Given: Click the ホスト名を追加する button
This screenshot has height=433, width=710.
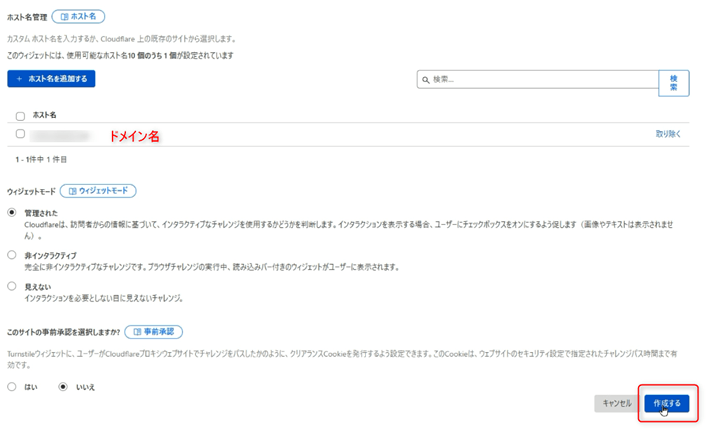Looking at the screenshot, I should point(51,79).
